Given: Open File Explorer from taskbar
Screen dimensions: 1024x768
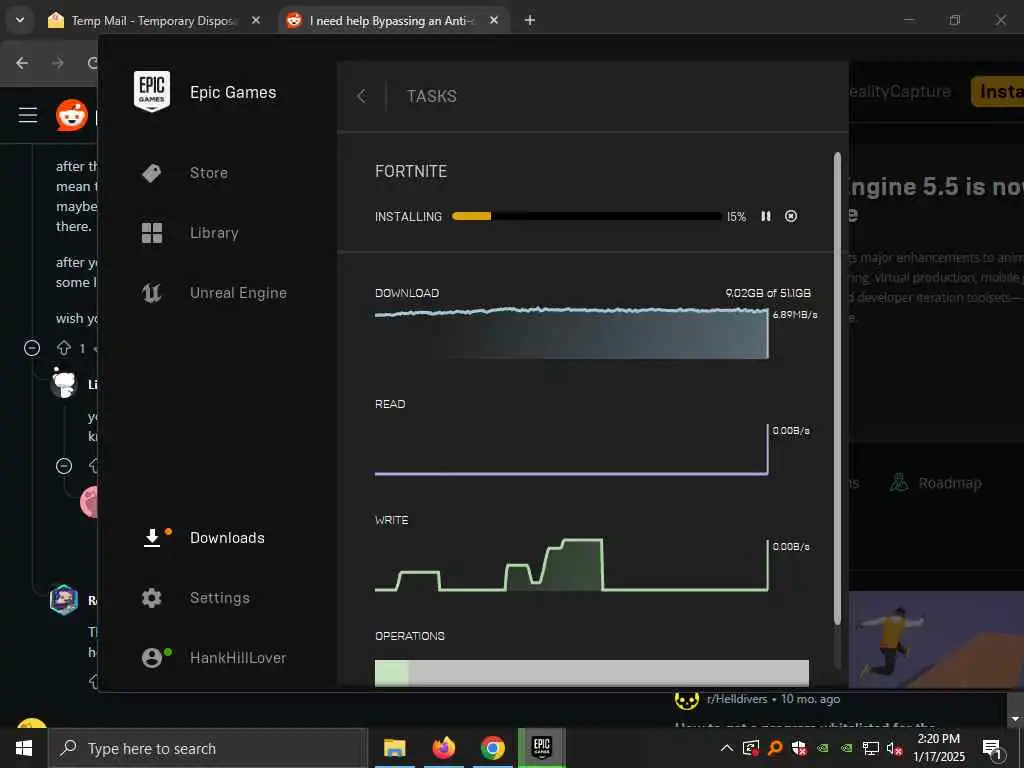Looking at the screenshot, I should pyautogui.click(x=394, y=748).
